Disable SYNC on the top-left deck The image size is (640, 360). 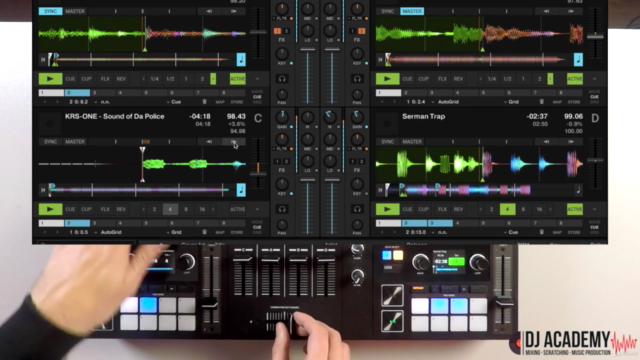(x=51, y=11)
